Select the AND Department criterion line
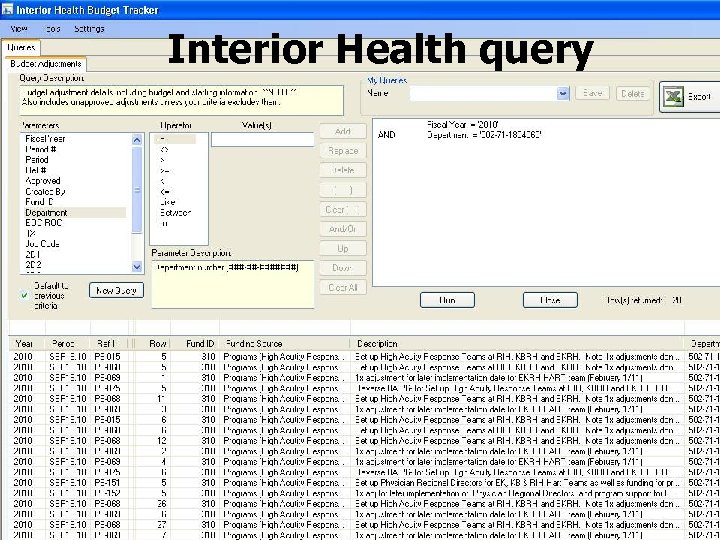The image size is (720, 540). [x=460, y=135]
